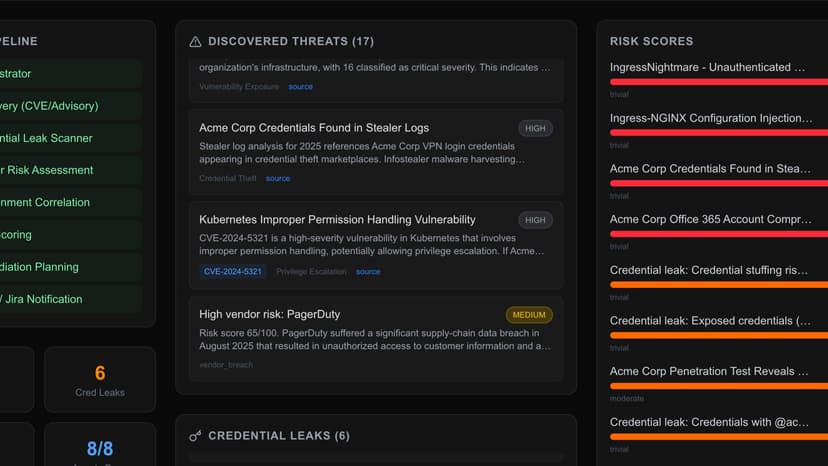Select the Jira Notification pipeline step
828x466 pixels.
click(x=71, y=300)
